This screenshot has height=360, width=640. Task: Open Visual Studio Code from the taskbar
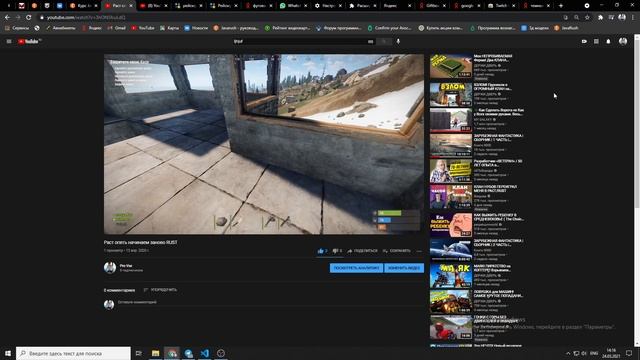(x=204, y=353)
